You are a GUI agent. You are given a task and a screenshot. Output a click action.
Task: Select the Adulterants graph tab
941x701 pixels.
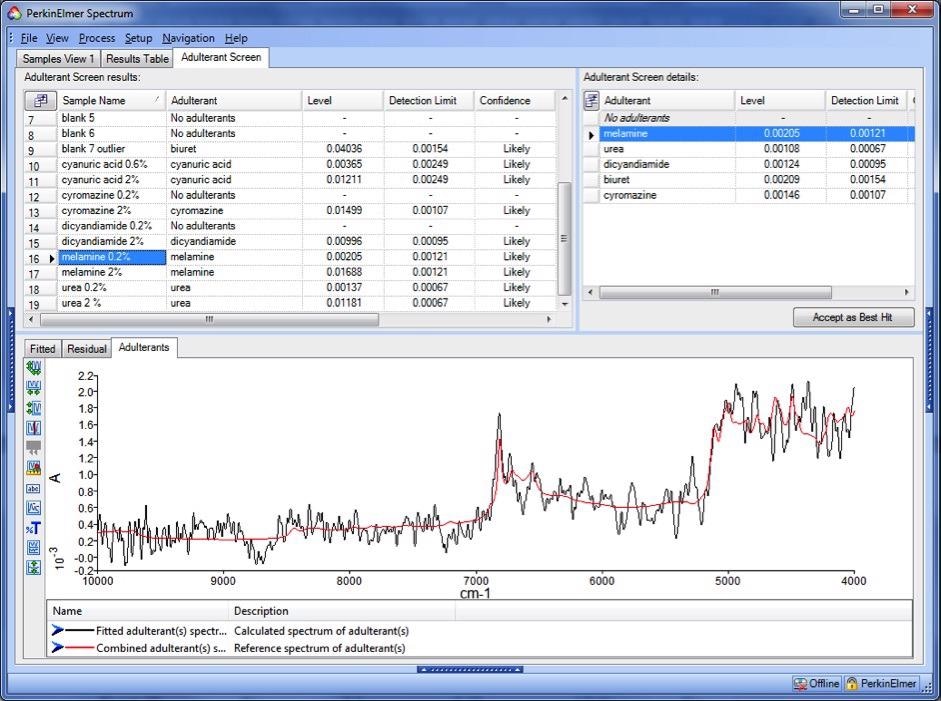[x=144, y=347]
